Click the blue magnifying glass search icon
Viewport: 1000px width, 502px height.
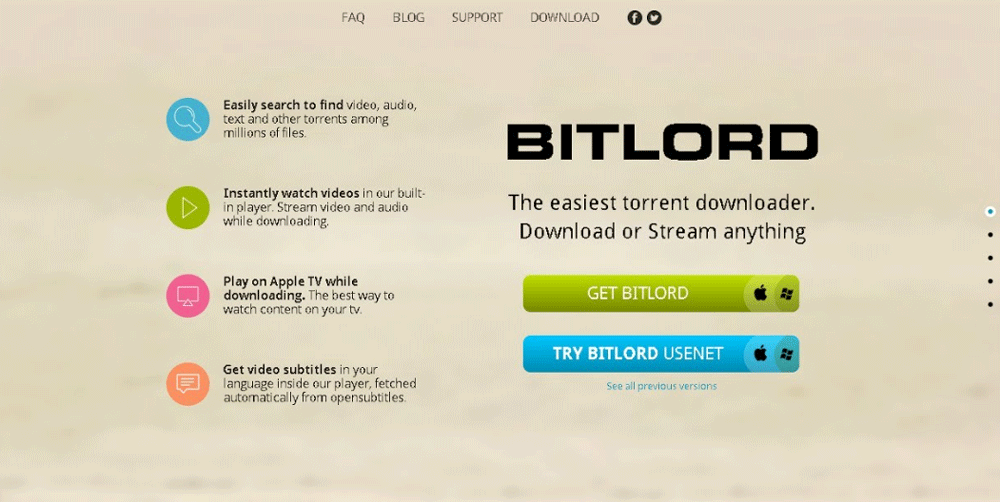point(188,119)
